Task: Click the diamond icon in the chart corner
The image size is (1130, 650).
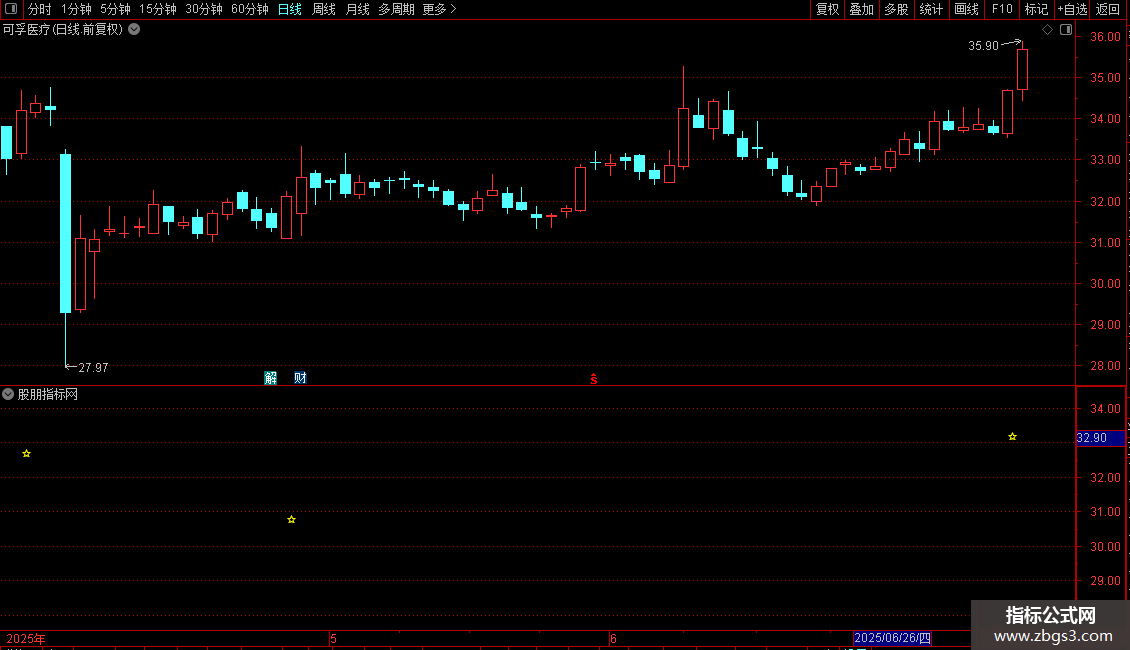Action: pyautogui.click(x=1048, y=30)
